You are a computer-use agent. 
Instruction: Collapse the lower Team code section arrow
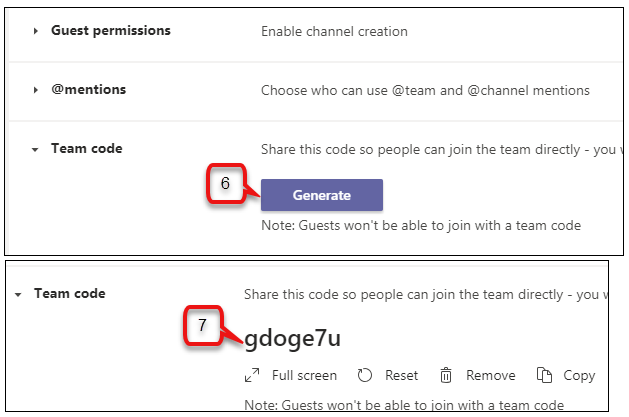18,295
